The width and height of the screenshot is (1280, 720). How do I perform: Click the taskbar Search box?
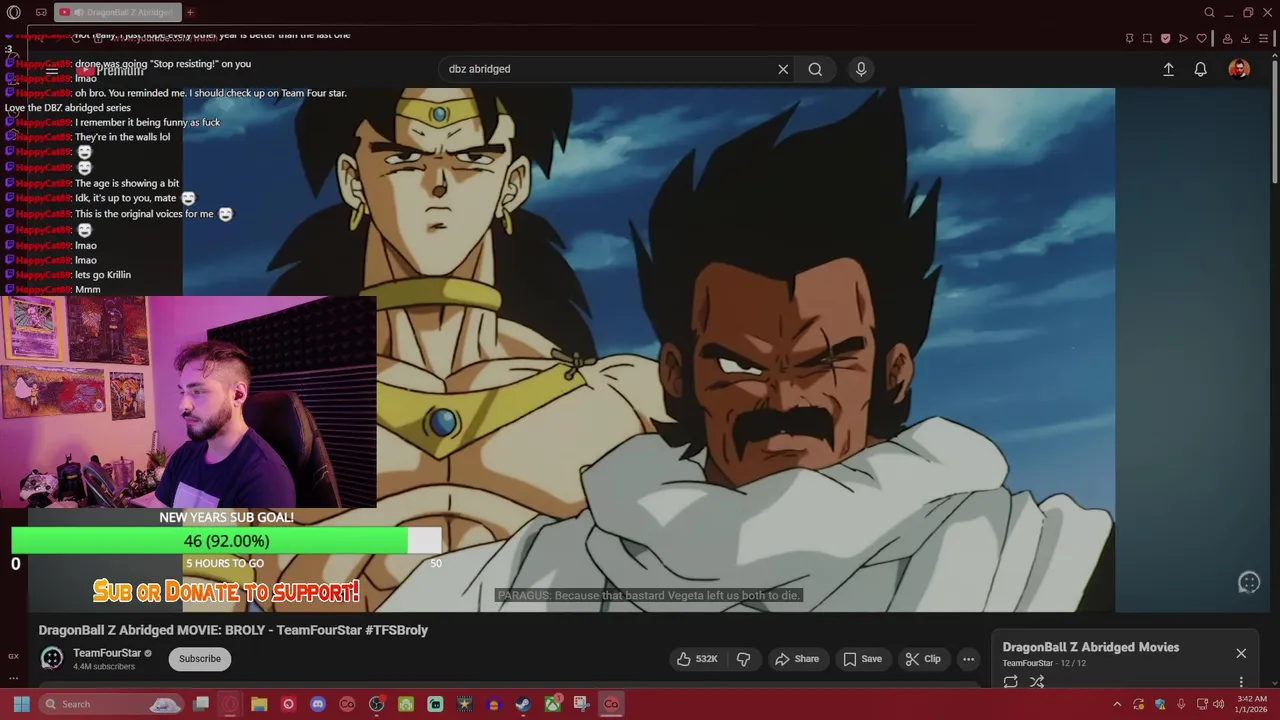pos(110,704)
